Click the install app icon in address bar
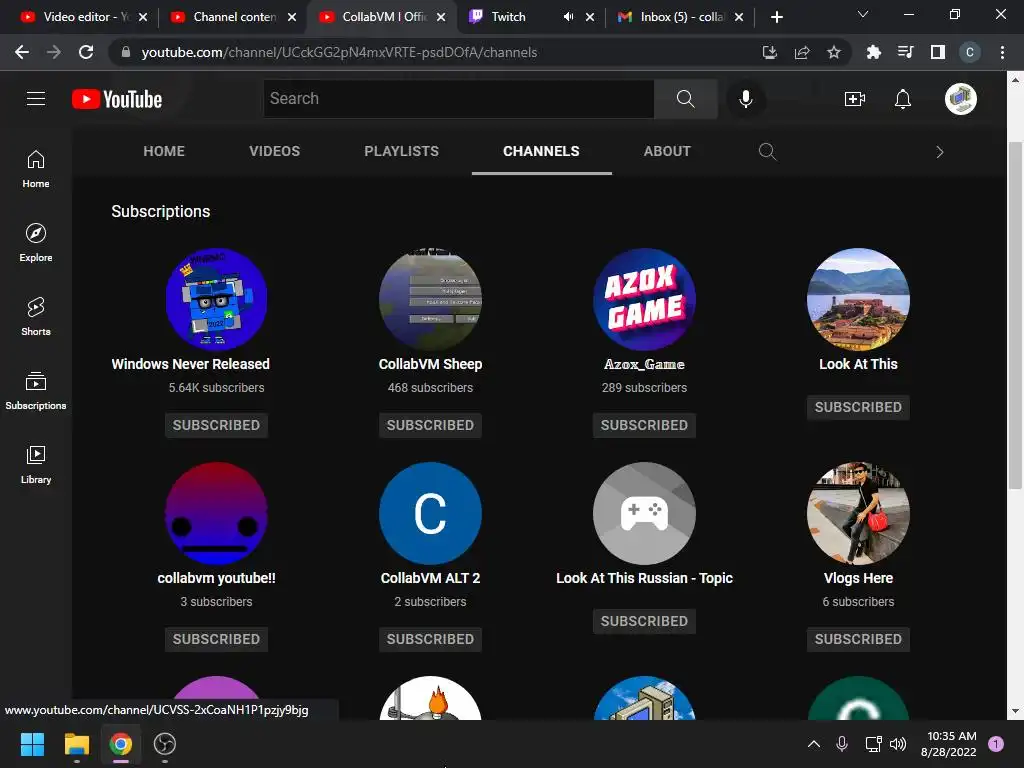This screenshot has height=768, width=1024. 770,52
